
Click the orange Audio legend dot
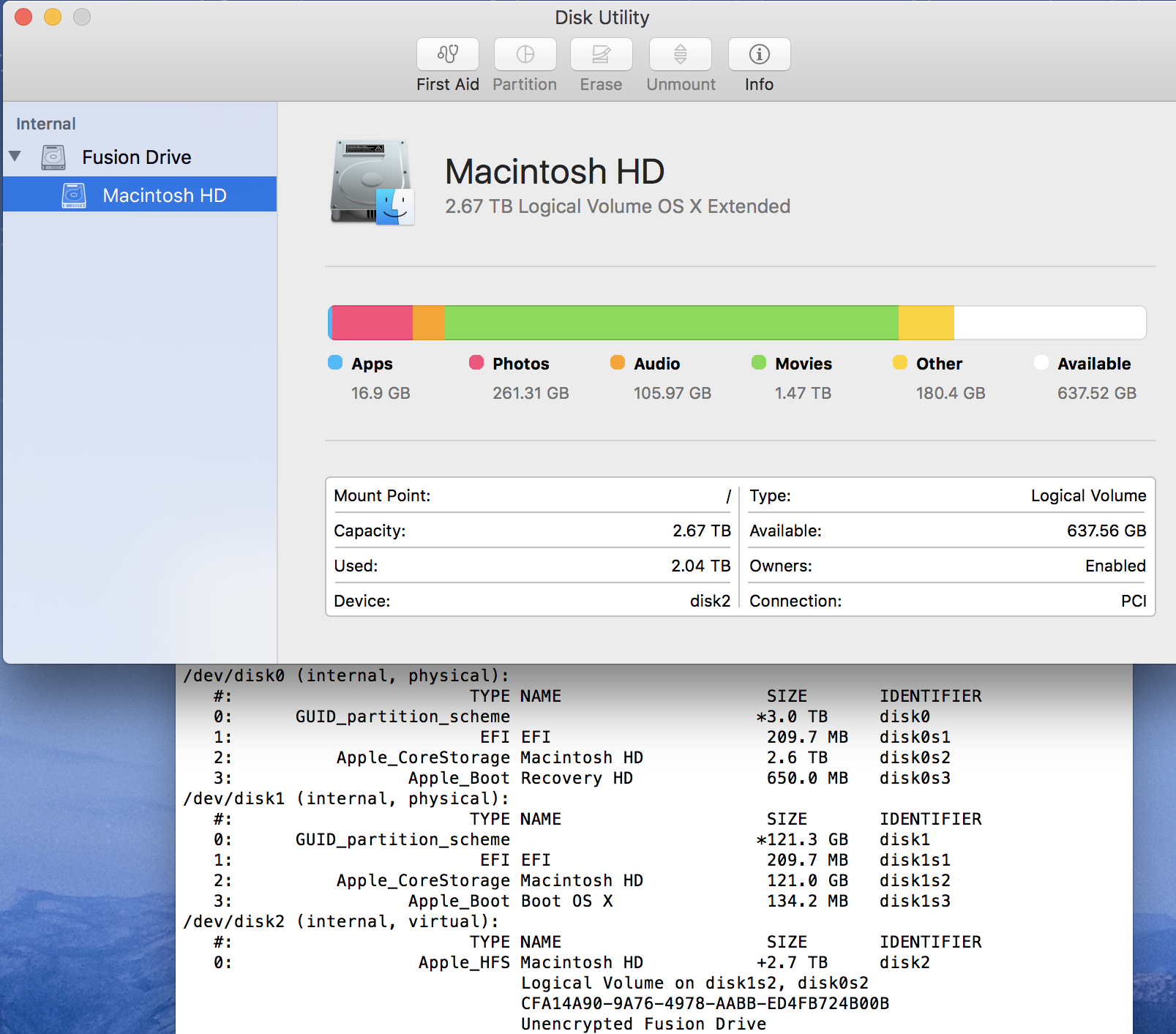618,362
